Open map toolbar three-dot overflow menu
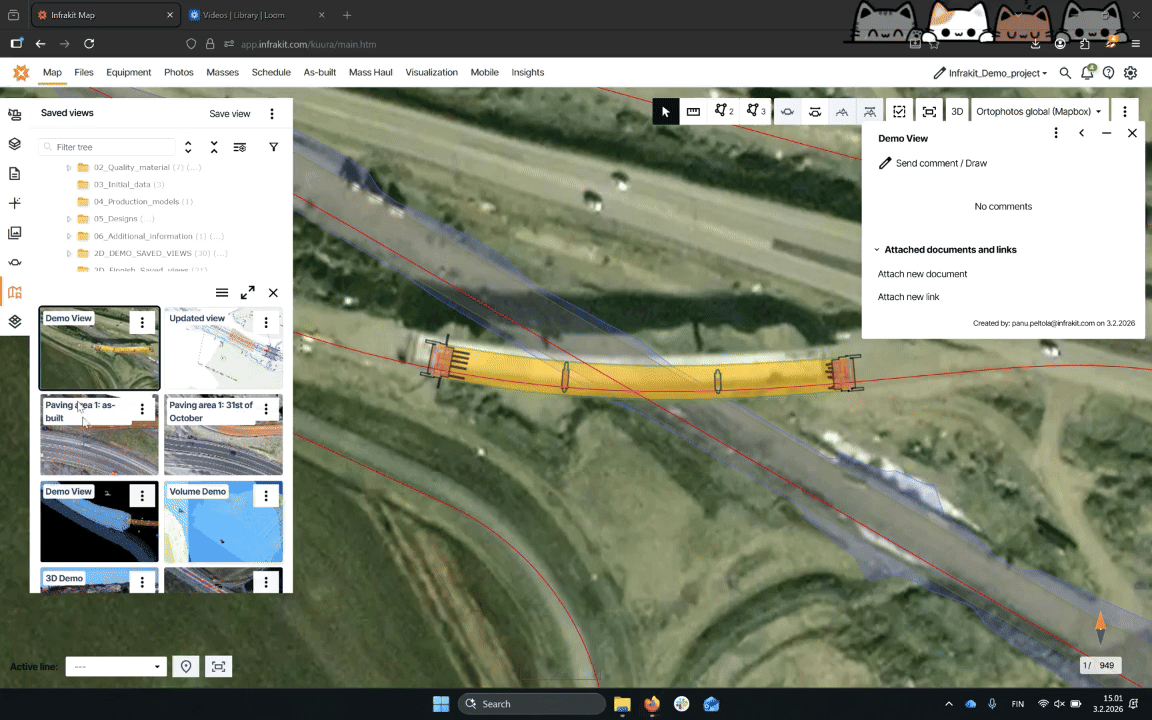Viewport: 1152px width, 720px height. (x=1125, y=112)
